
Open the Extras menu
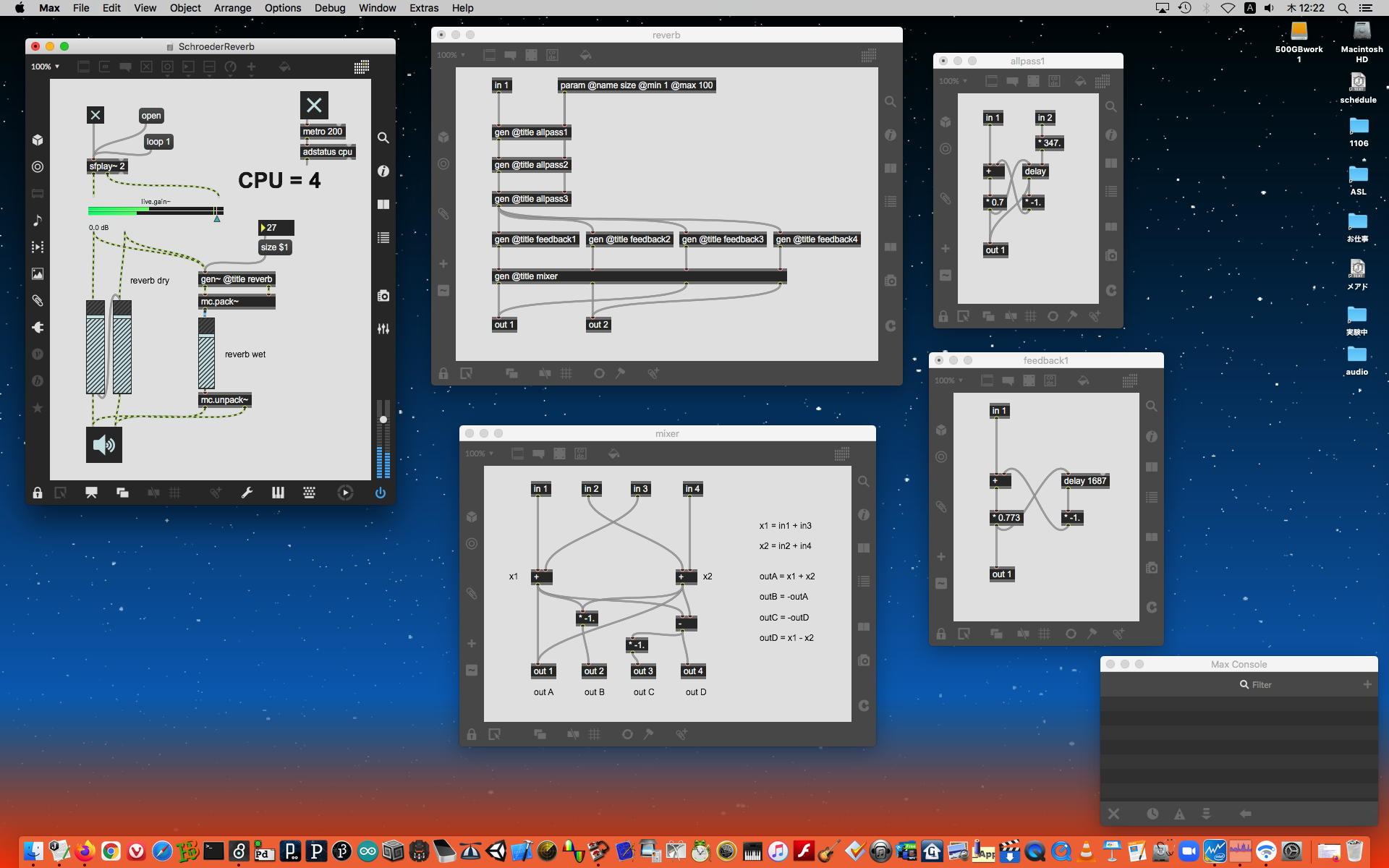point(423,8)
